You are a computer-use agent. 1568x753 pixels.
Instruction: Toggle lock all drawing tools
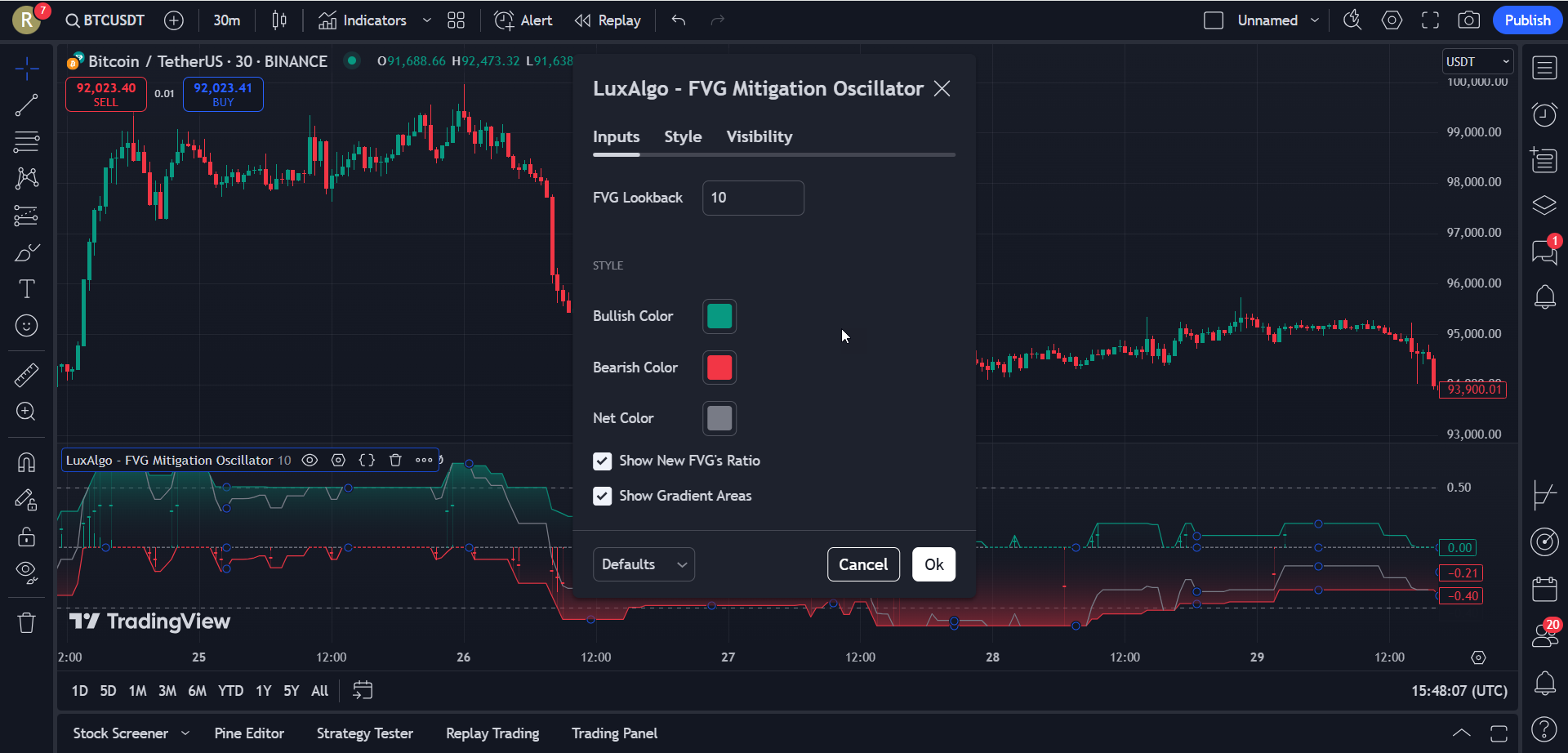click(27, 536)
